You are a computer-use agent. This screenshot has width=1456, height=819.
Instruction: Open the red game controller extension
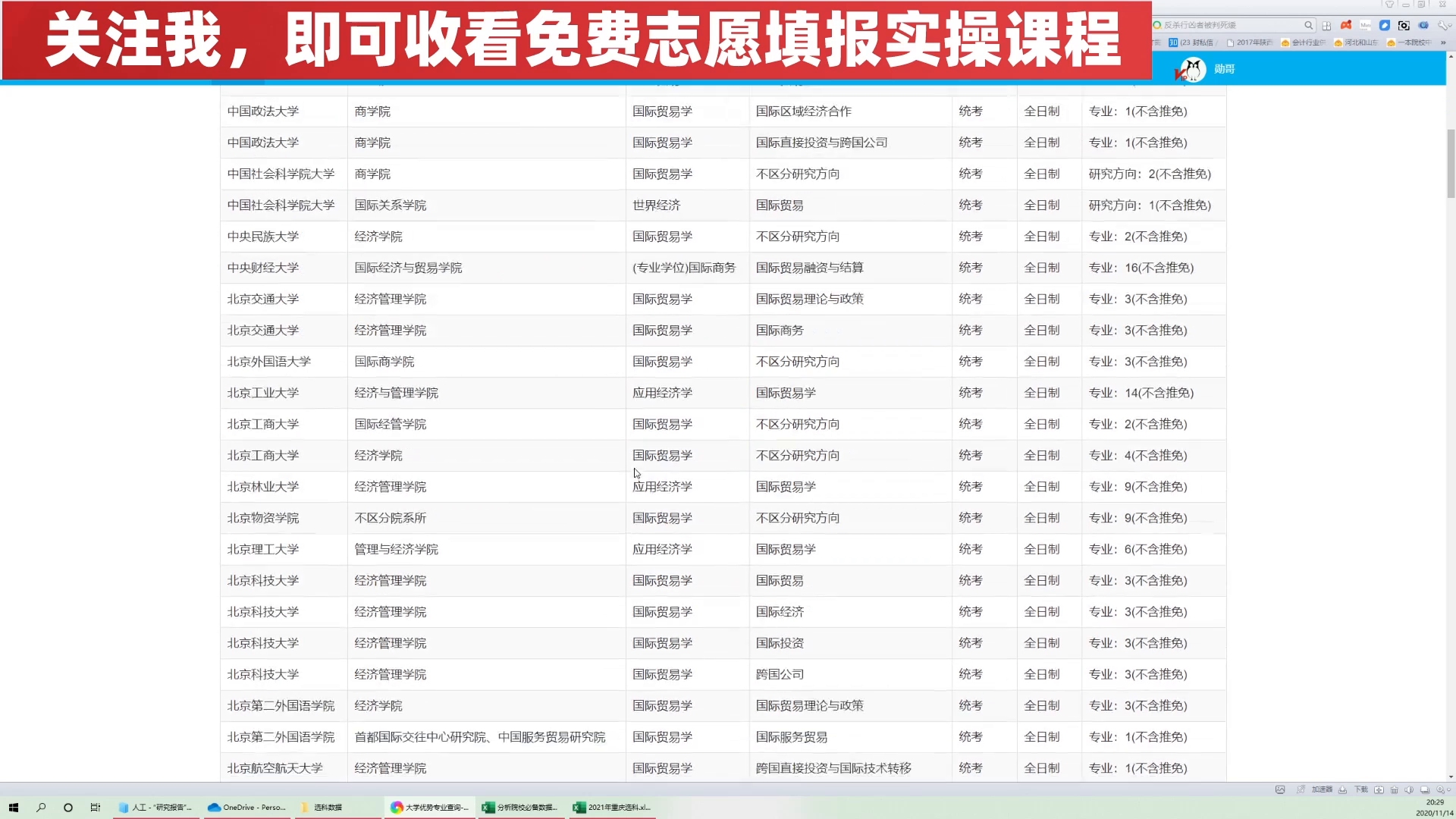pyautogui.click(x=1346, y=25)
